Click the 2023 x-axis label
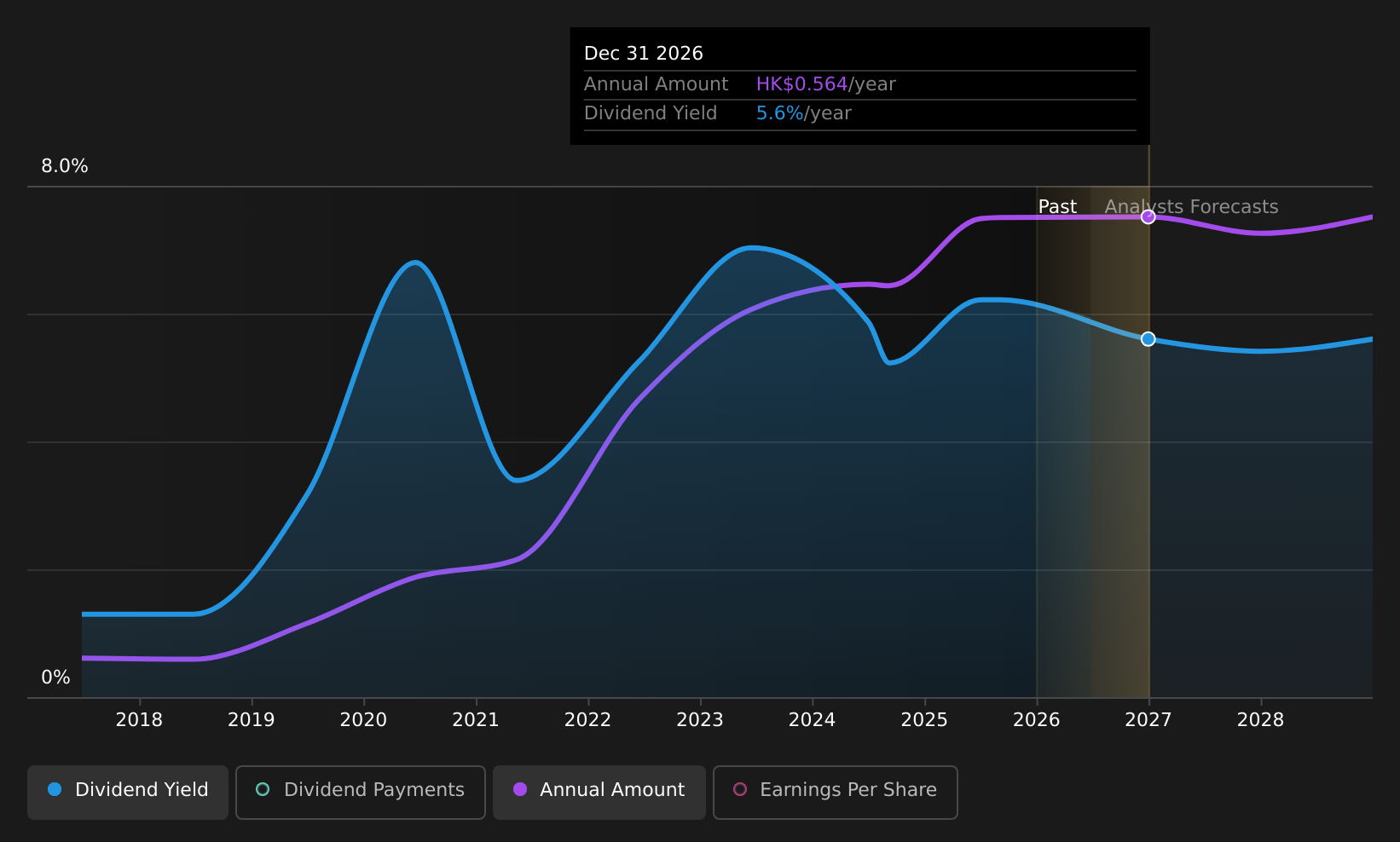This screenshot has height=842, width=1400. click(x=700, y=720)
